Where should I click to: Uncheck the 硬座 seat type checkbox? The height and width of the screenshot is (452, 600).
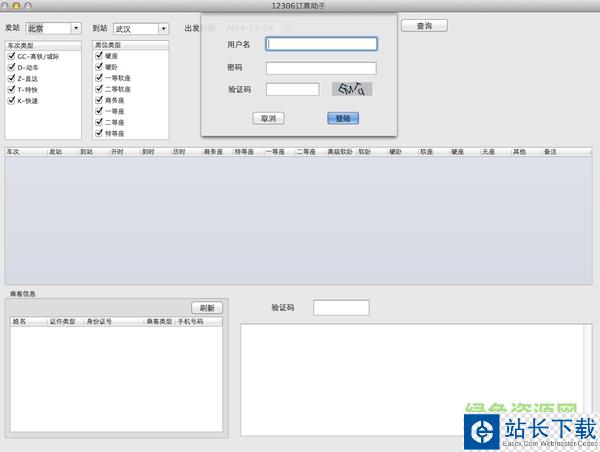(x=99, y=56)
